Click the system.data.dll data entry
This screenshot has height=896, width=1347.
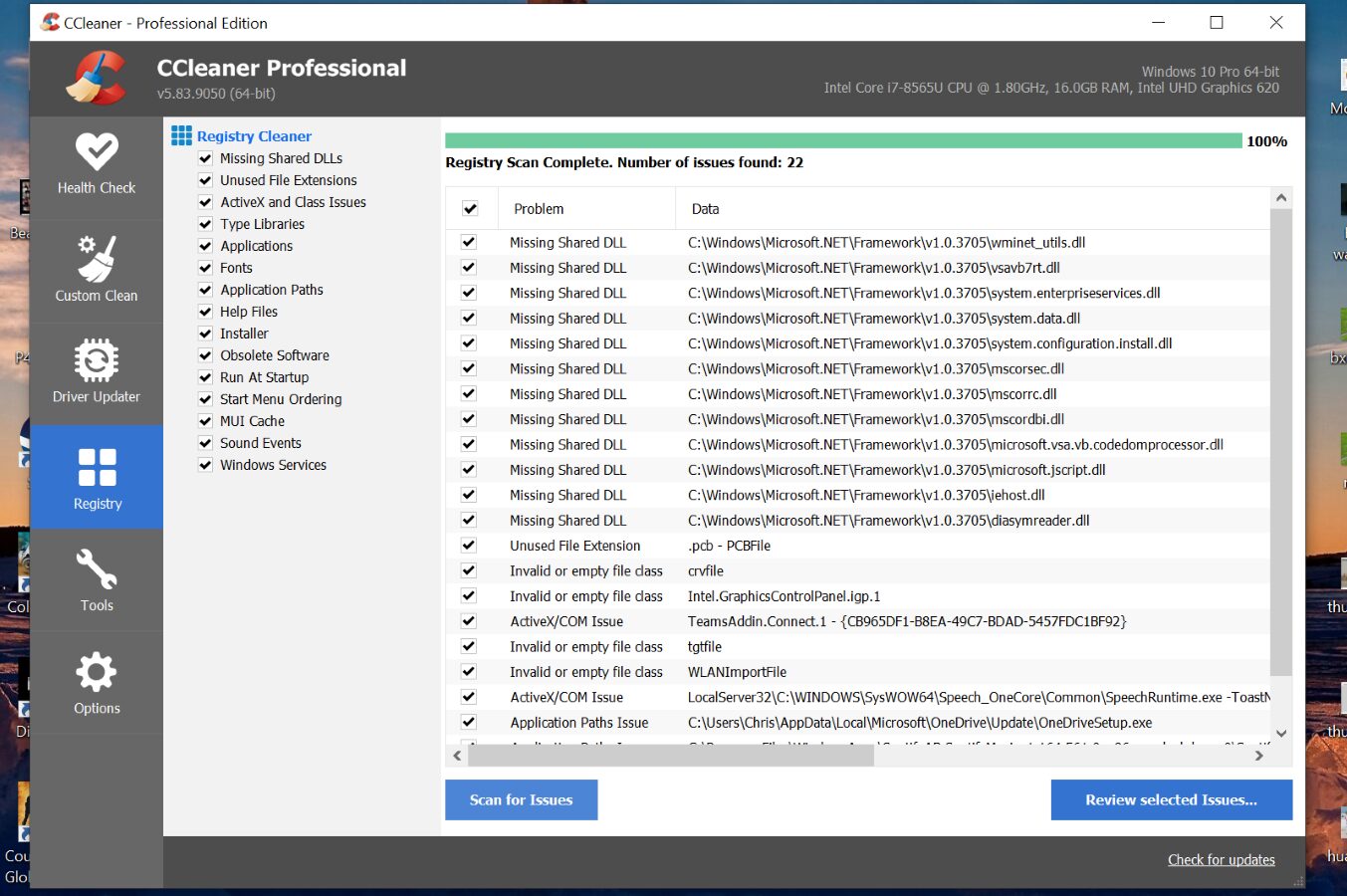click(883, 319)
